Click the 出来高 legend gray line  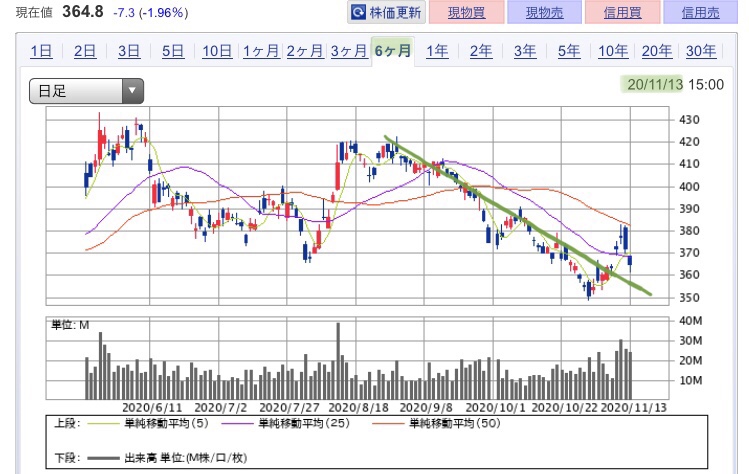103,459
